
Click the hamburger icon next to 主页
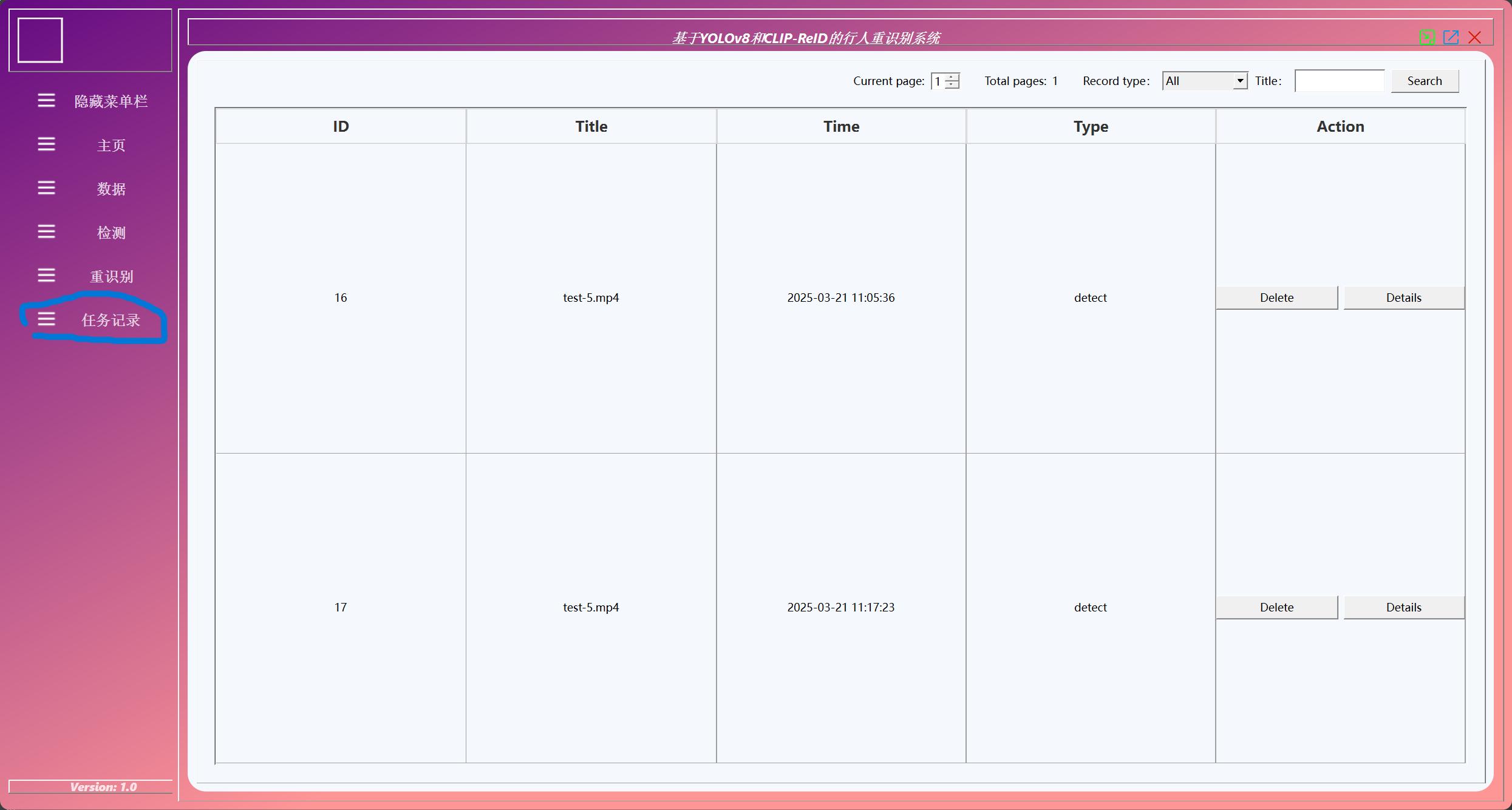coord(46,144)
